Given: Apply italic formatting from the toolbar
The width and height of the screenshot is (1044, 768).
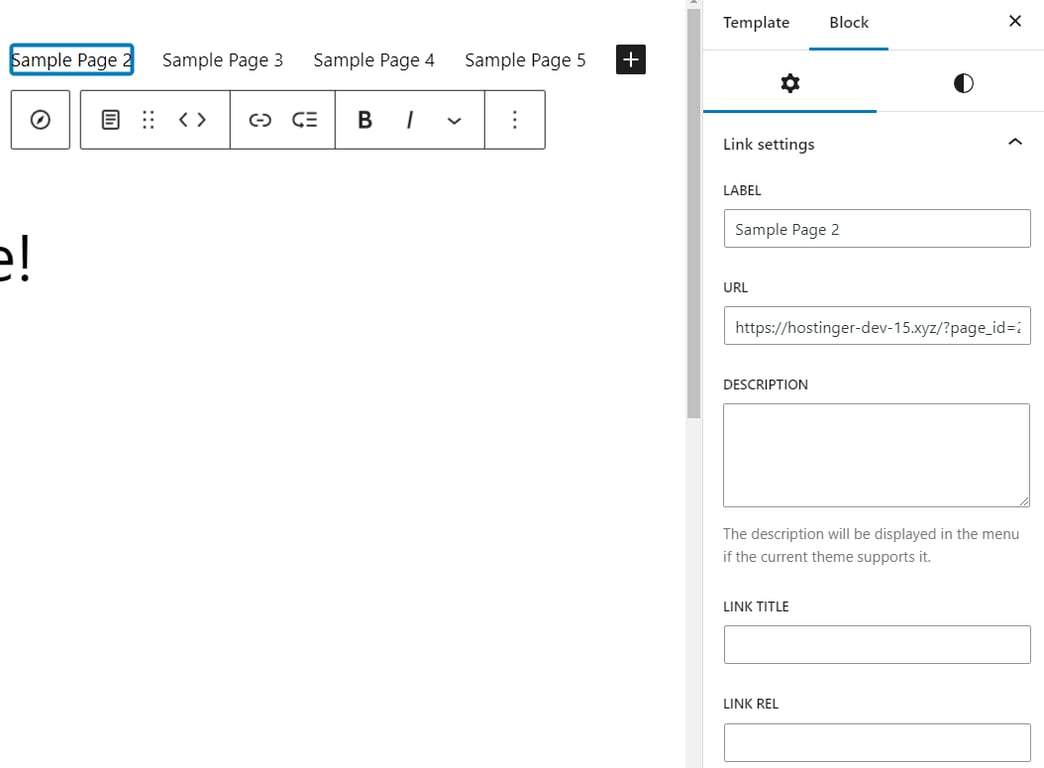Looking at the screenshot, I should (410, 120).
